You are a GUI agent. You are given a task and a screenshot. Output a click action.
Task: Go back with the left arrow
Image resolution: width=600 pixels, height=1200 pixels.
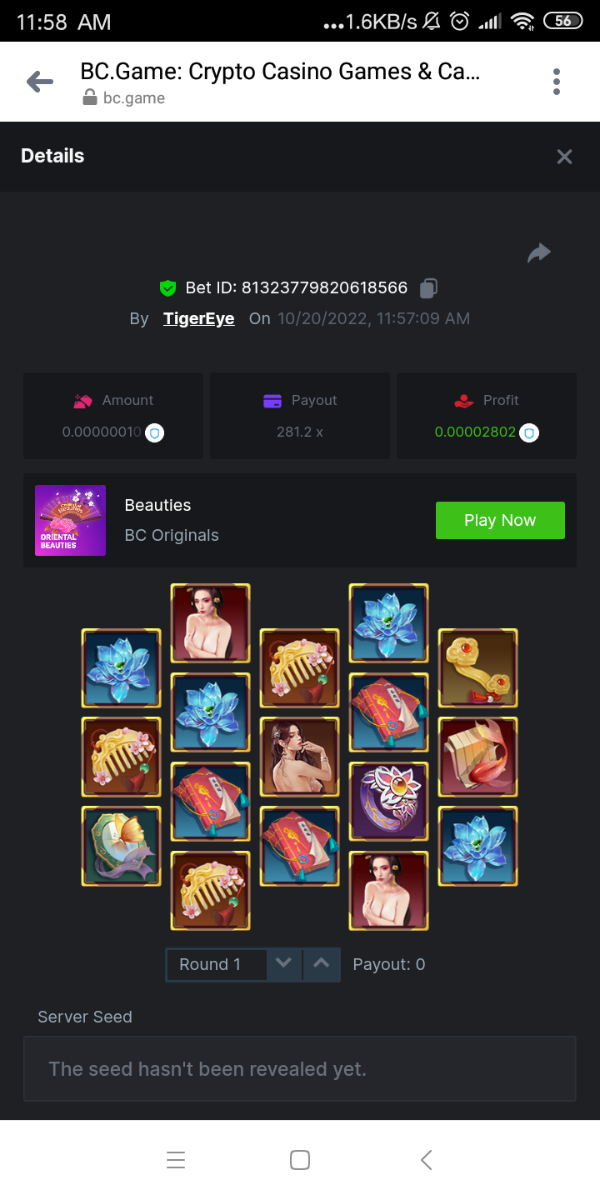tap(40, 82)
